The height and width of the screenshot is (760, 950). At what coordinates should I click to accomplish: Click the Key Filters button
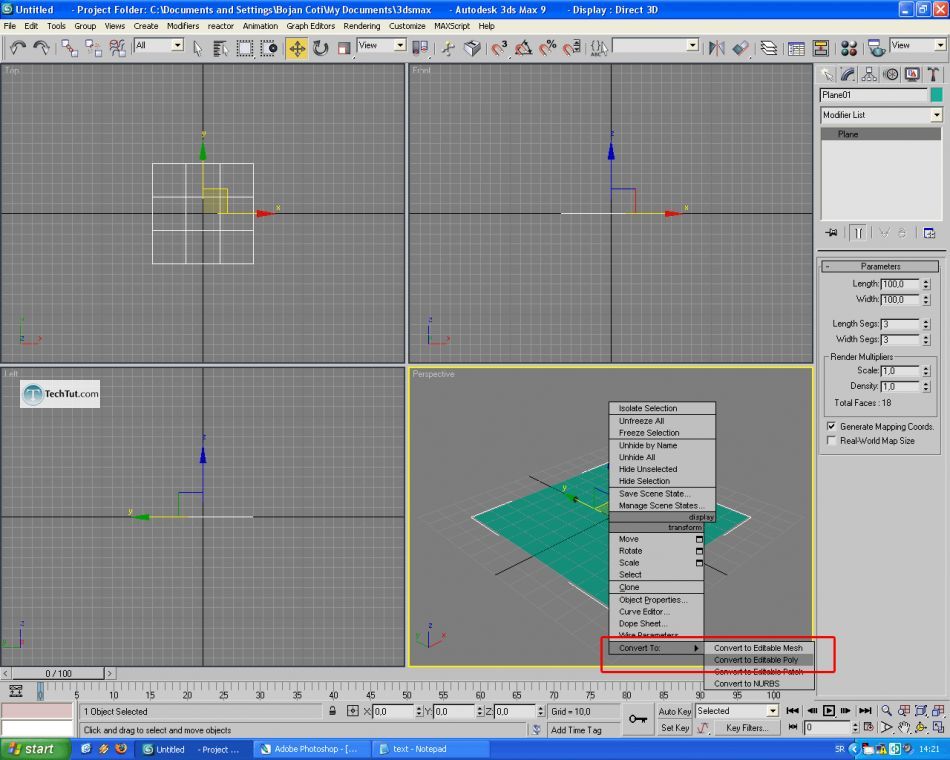click(x=747, y=727)
